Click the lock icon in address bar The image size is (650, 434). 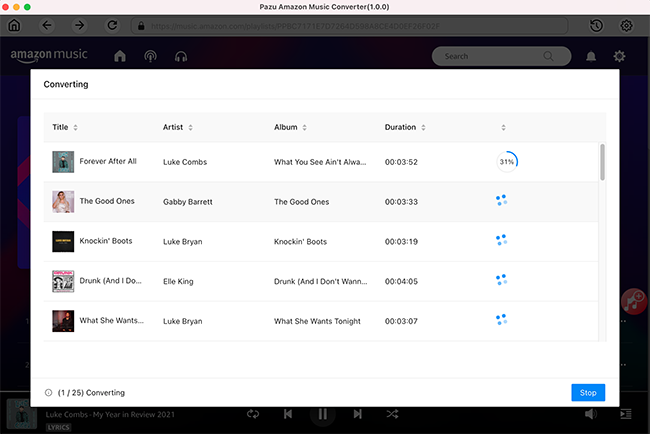point(141,26)
